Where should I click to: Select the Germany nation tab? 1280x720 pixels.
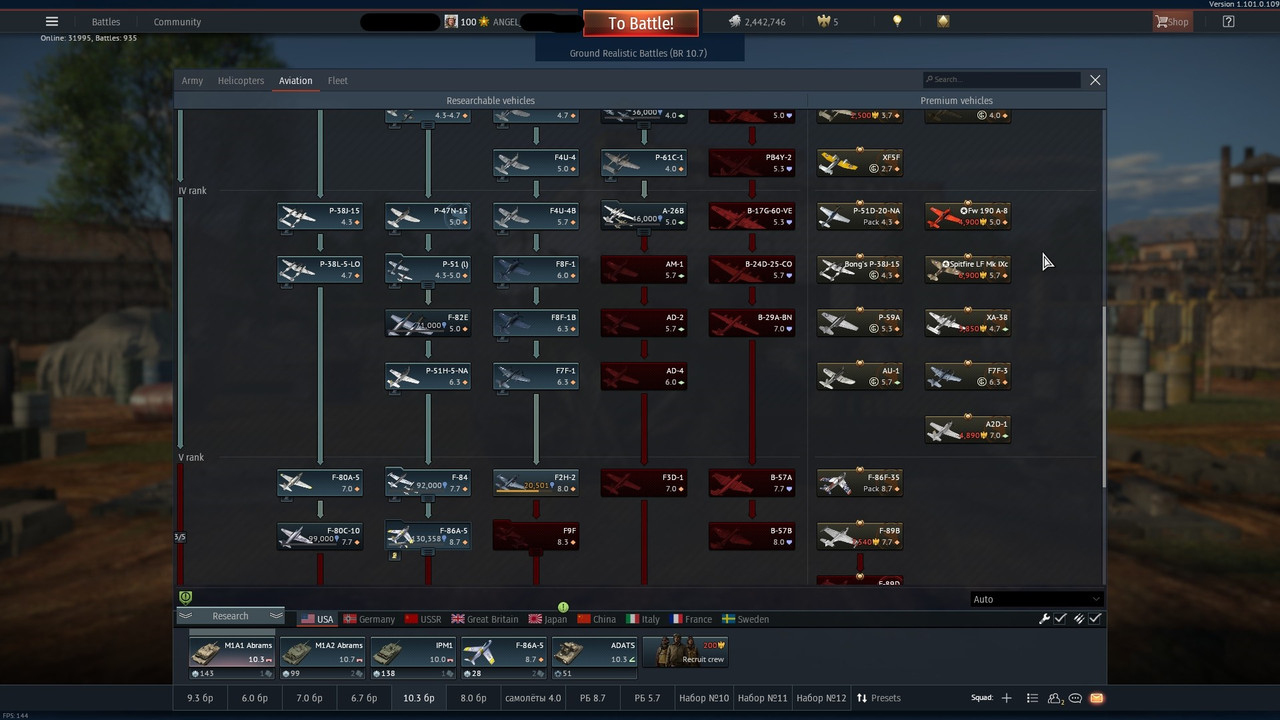(x=369, y=619)
